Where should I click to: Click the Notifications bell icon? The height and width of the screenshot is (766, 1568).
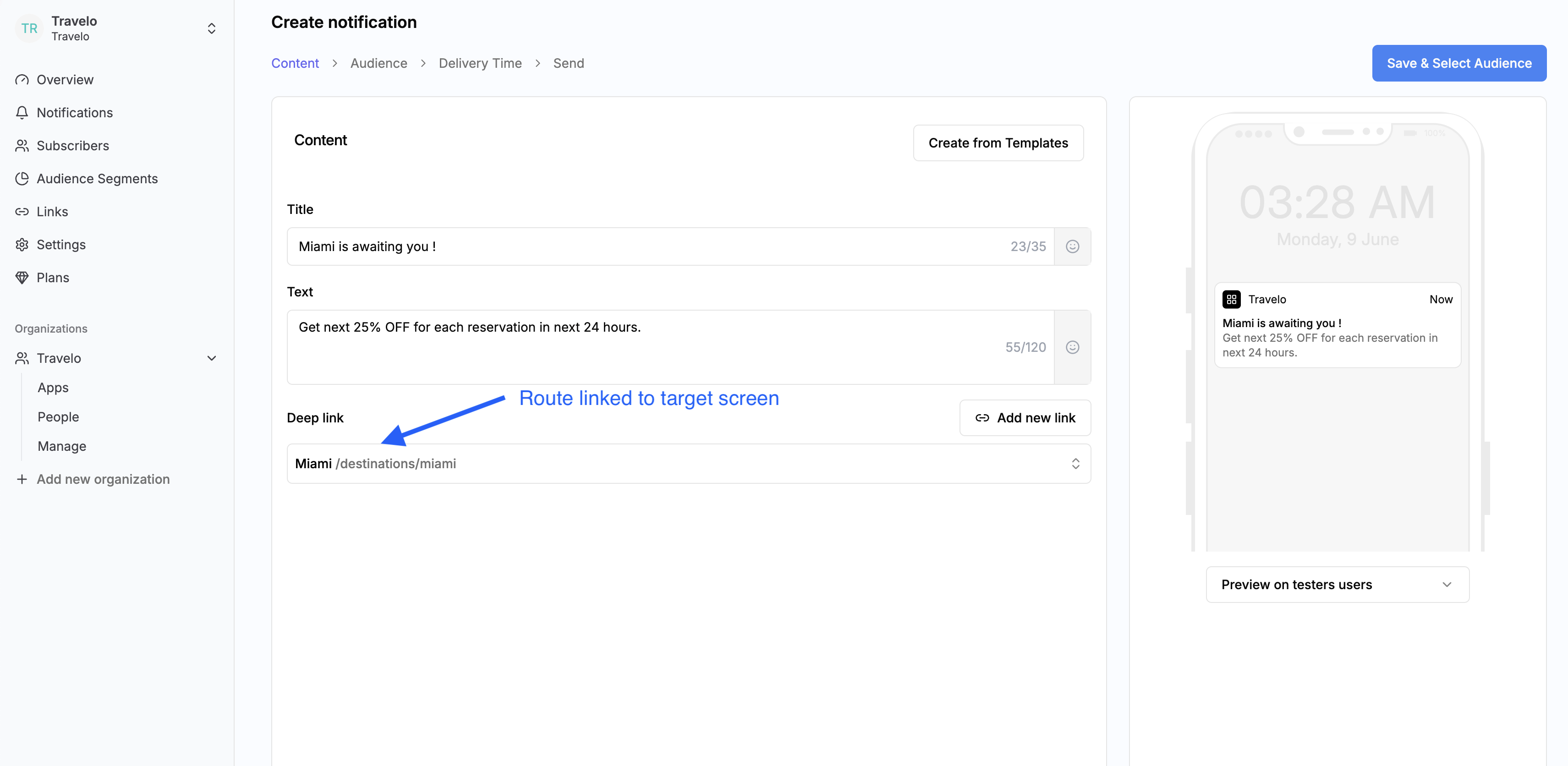[22, 113]
